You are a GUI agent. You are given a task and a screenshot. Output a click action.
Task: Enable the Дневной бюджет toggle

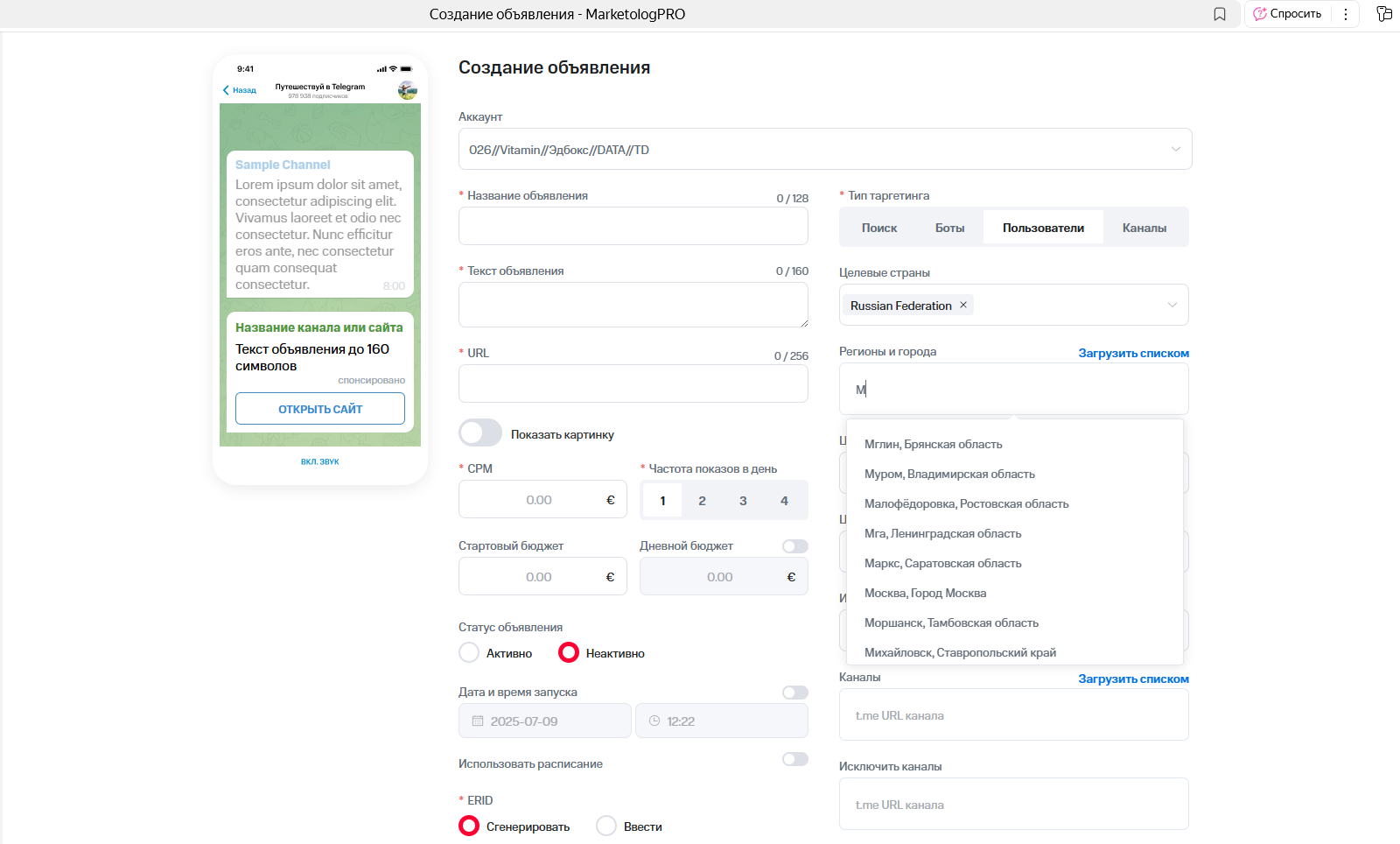click(x=794, y=546)
